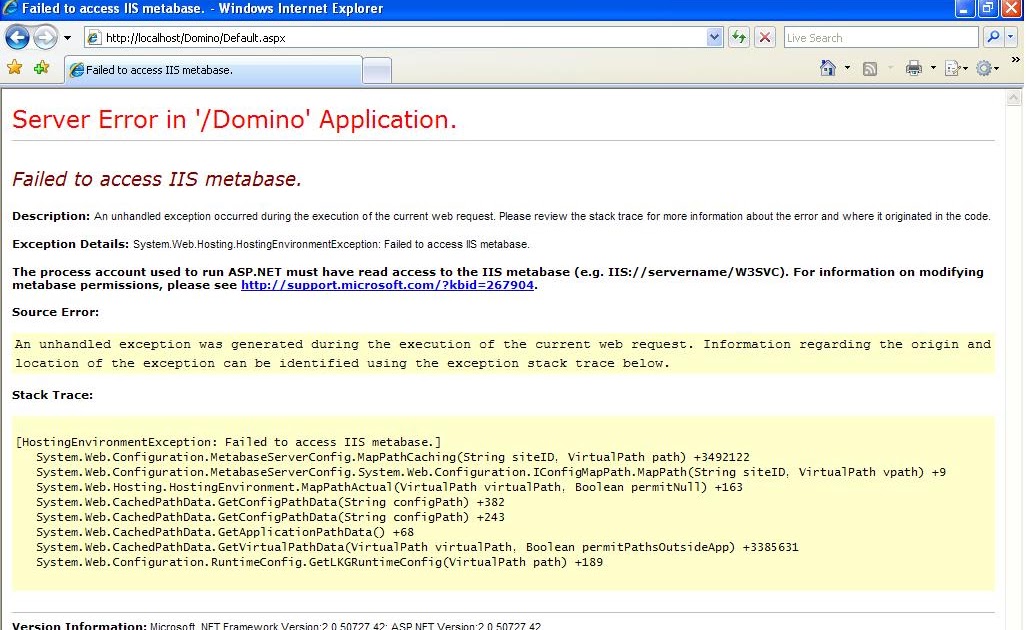The width and height of the screenshot is (1026, 630).
Task: Click the Back navigation button
Action: [17, 37]
